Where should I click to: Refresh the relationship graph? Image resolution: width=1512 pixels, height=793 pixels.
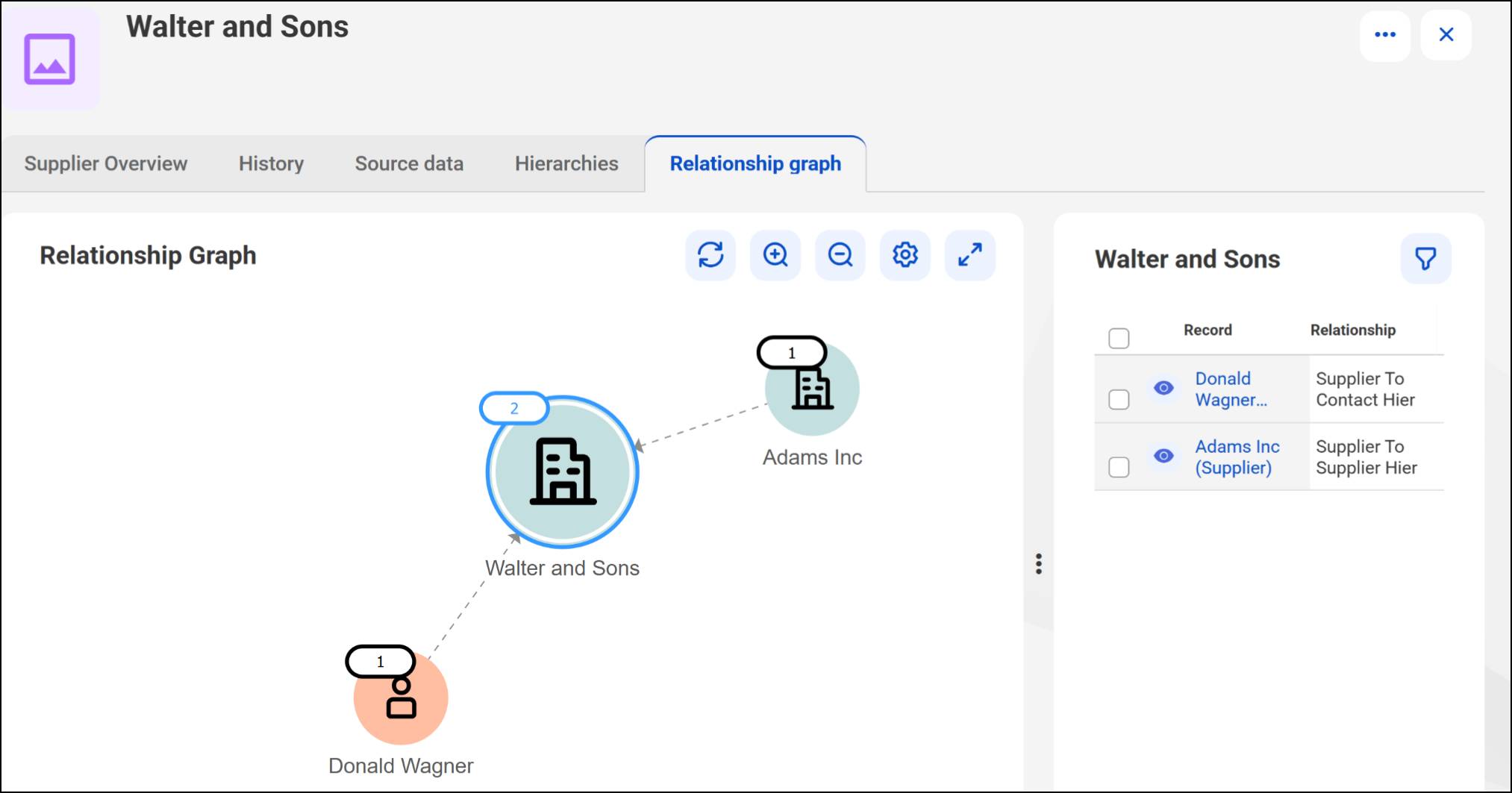click(x=710, y=255)
